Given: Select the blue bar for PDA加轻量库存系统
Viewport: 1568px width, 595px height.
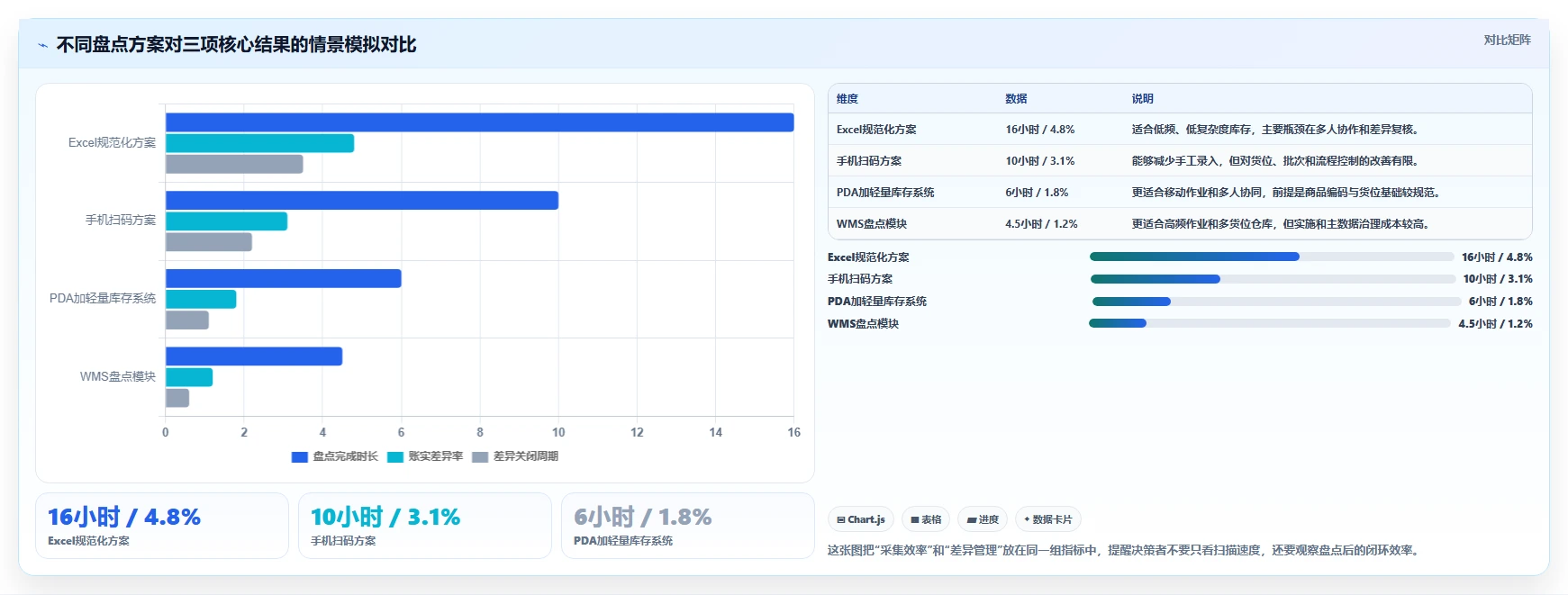Looking at the screenshot, I should tap(284, 278).
